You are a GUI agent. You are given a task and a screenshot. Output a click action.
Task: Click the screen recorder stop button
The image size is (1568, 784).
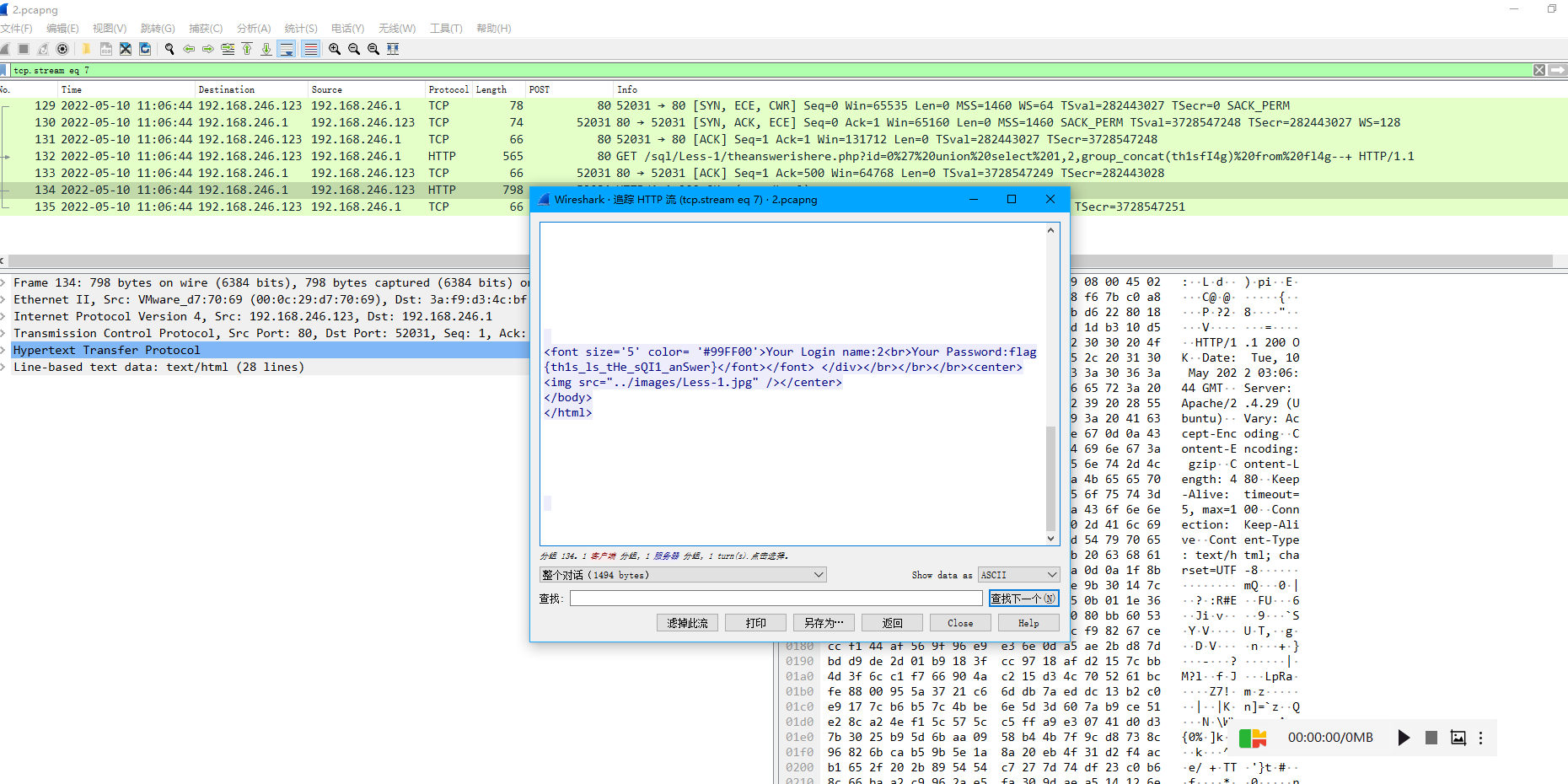[1431, 738]
